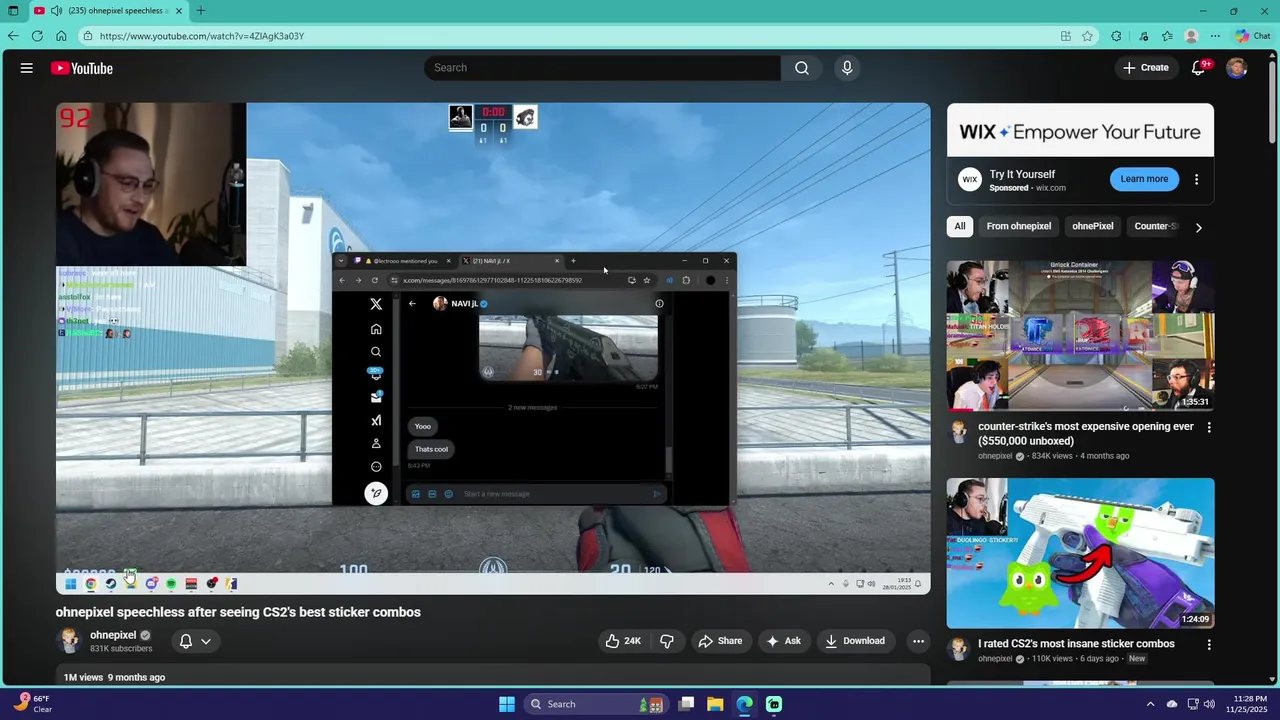The width and height of the screenshot is (1280, 720).
Task: Open the YouTube account avatar menu
Action: tap(1237, 68)
